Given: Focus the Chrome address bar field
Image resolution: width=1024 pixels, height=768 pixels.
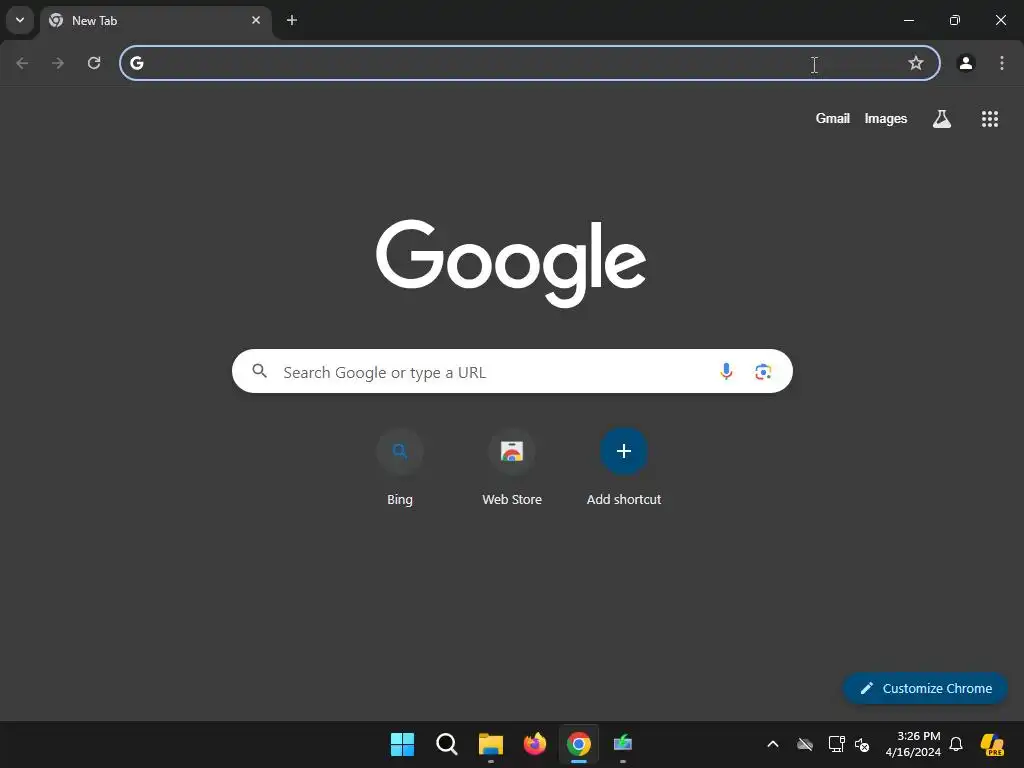Looking at the screenshot, I should click(530, 63).
